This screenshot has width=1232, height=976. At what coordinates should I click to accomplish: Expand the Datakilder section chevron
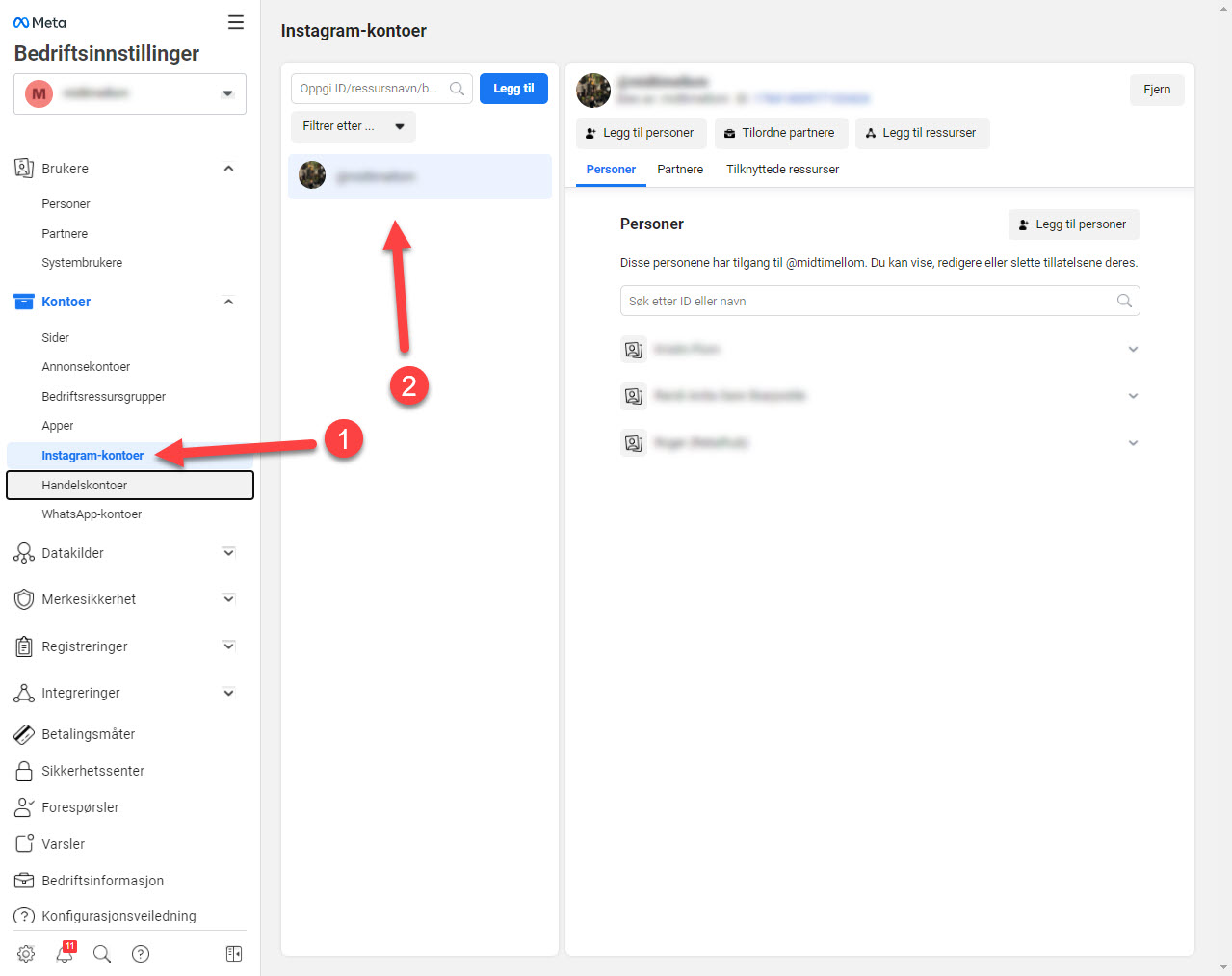click(x=228, y=553)
